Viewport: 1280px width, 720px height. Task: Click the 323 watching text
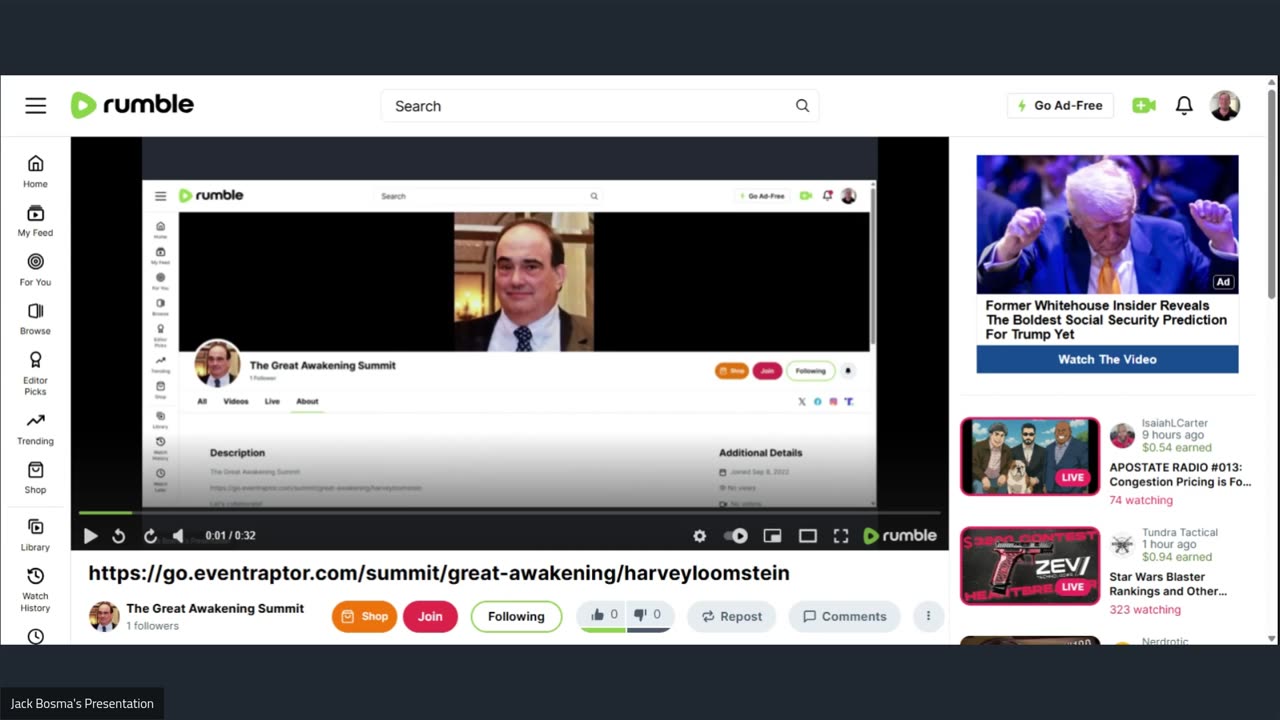point(1144,609)
